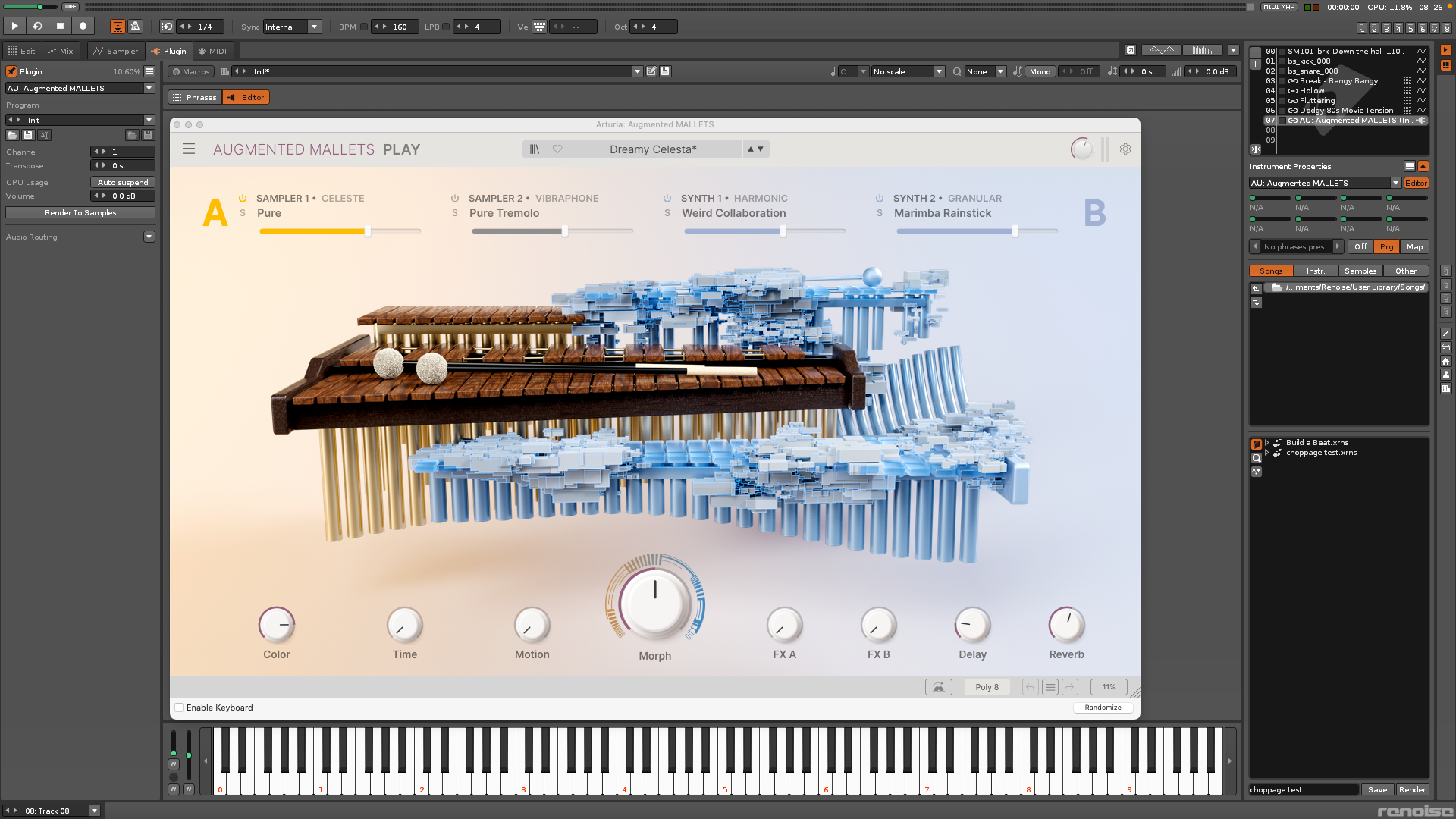
Task: Select the Editor view button
Action: click(246, 97)
